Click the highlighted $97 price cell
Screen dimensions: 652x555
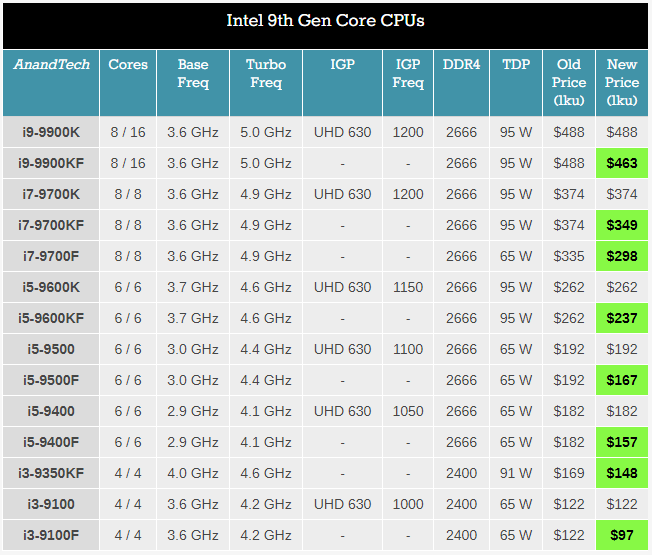622,535
